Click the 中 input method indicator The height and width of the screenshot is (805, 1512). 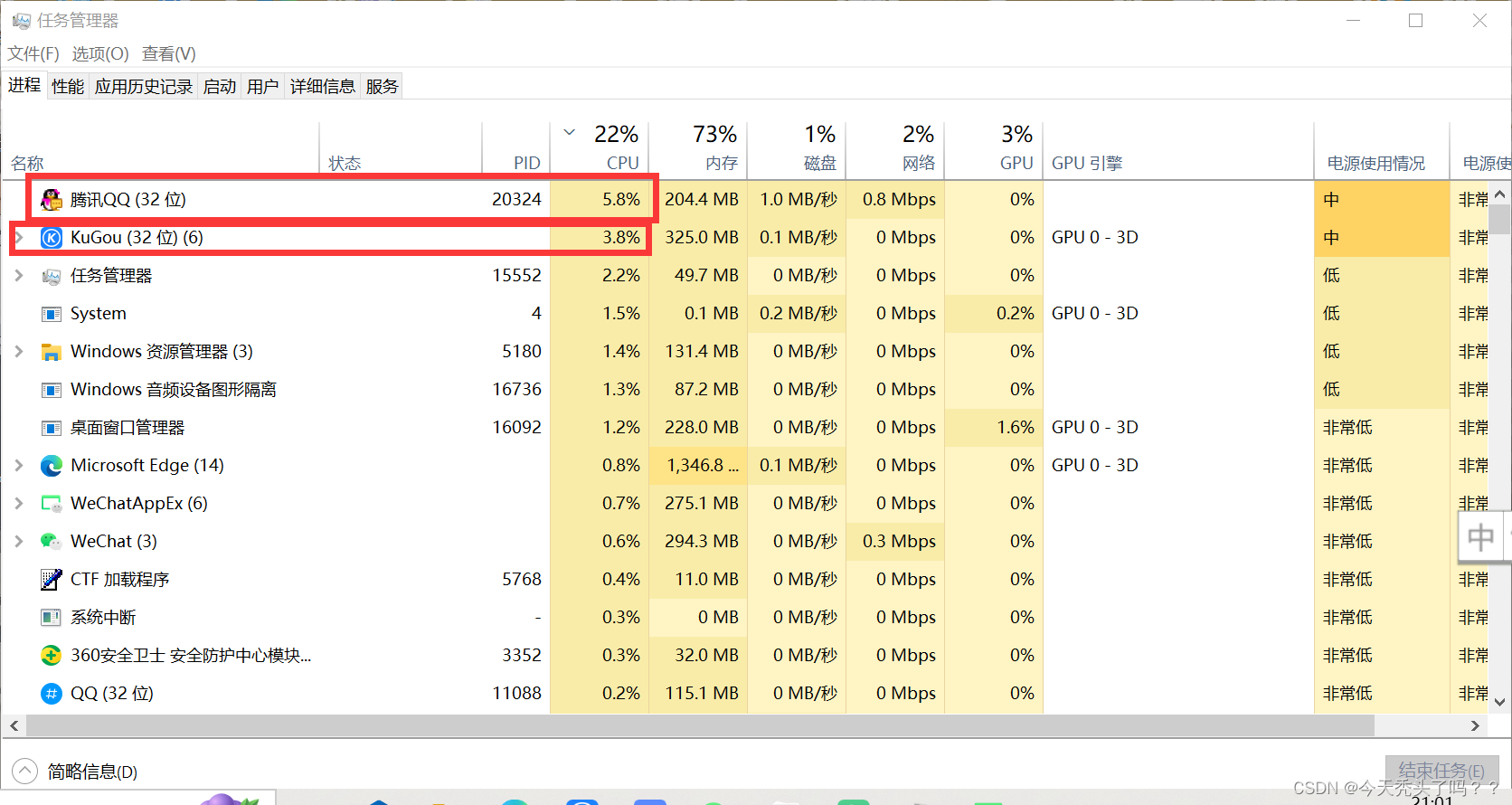pyautogui.click(x=1480, y=537)
